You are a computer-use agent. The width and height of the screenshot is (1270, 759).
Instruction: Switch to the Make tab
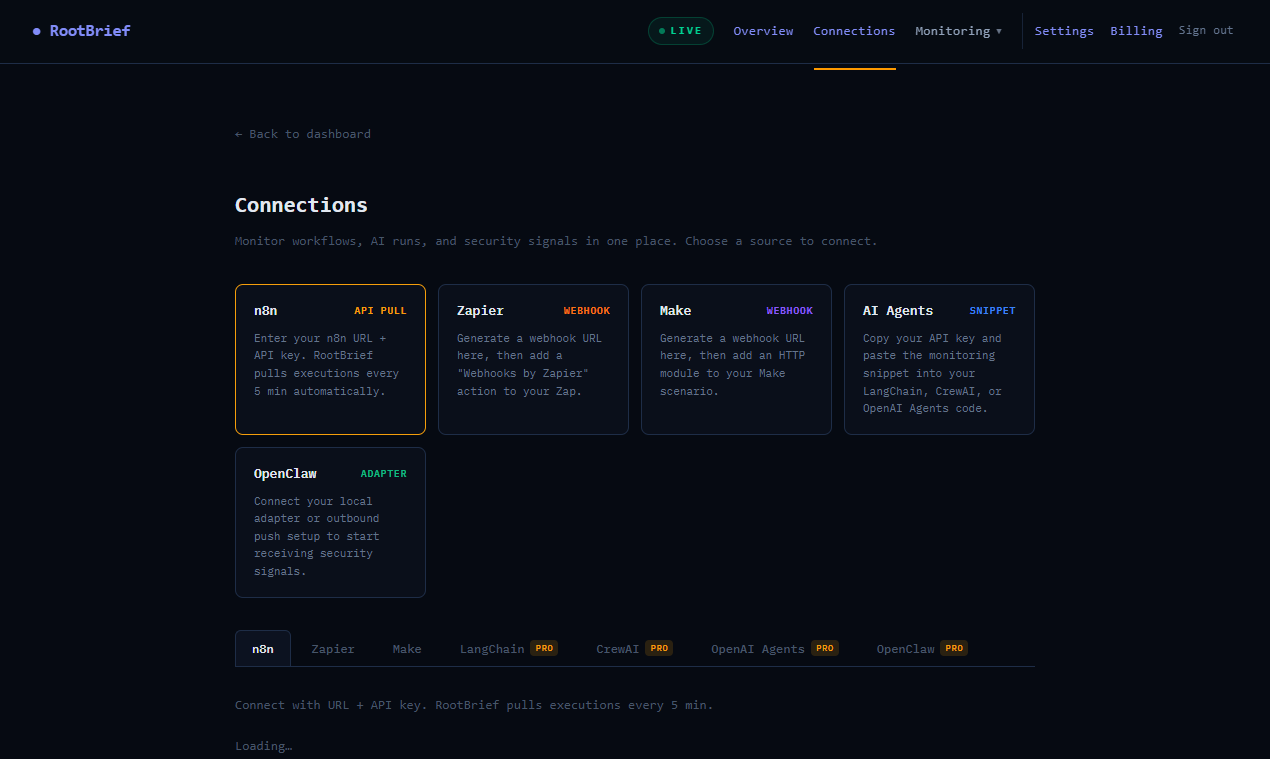point(407,649)
